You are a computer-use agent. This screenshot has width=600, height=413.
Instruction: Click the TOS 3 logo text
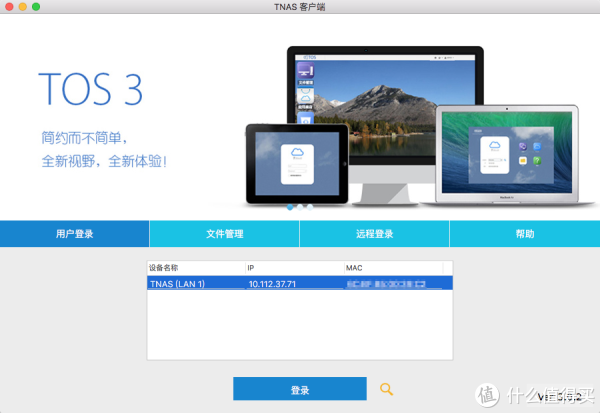[x=90, y=88]
